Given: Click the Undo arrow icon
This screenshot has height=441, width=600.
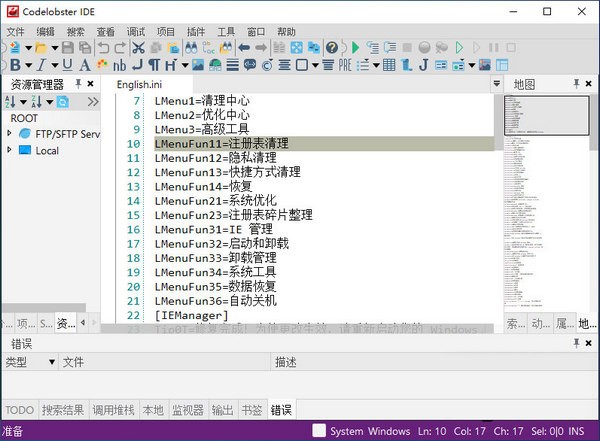Looking at the screenshot, I should 102,47.
